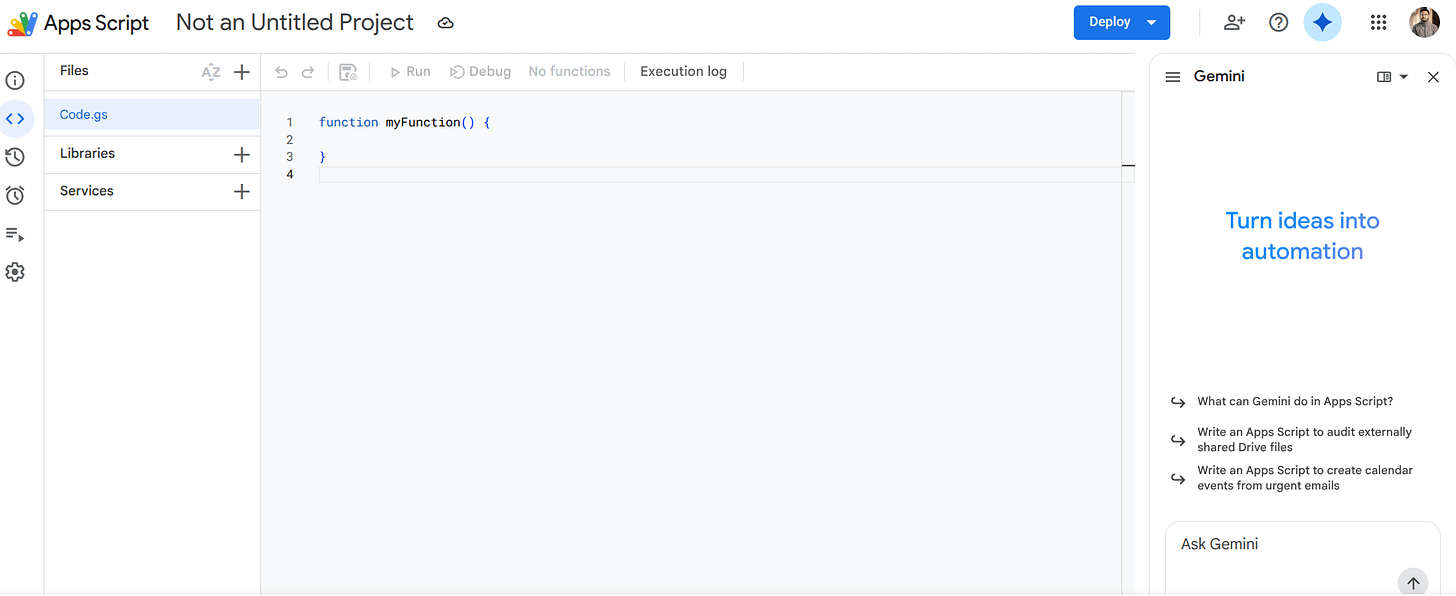
Task: Place cursor on empty line 4
Action: pos(726,175)
